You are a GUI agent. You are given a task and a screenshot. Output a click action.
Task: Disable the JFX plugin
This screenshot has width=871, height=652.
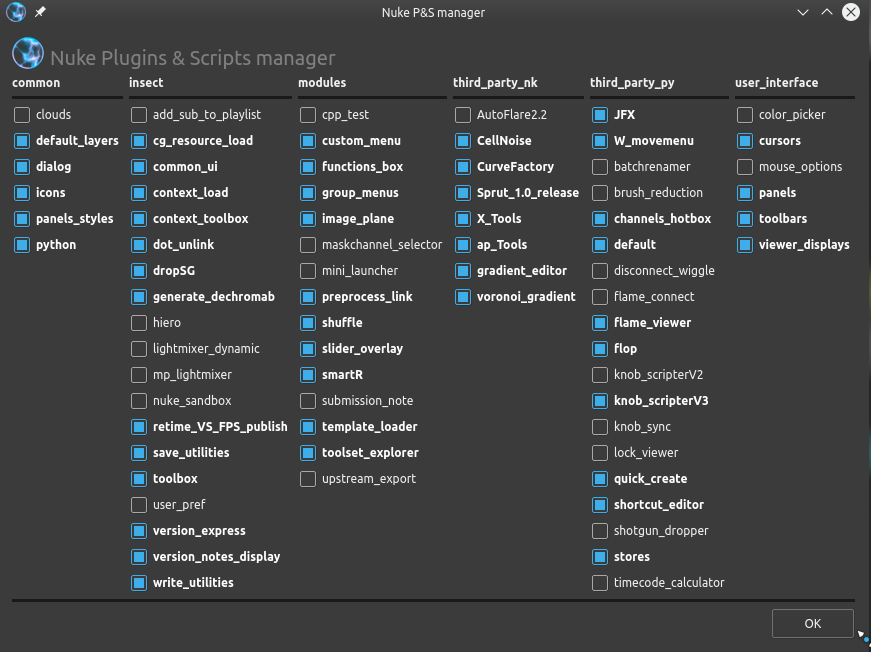coord(599,114)
